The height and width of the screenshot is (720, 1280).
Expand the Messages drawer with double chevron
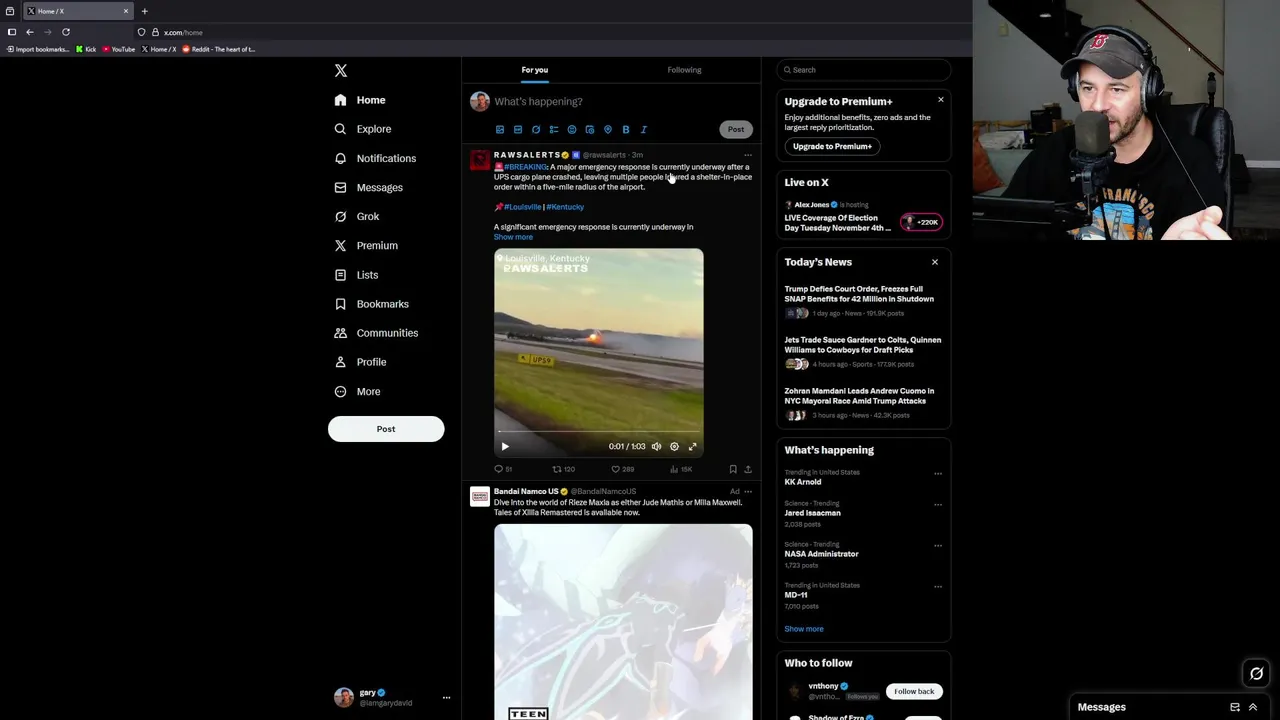coord(1252,707)
